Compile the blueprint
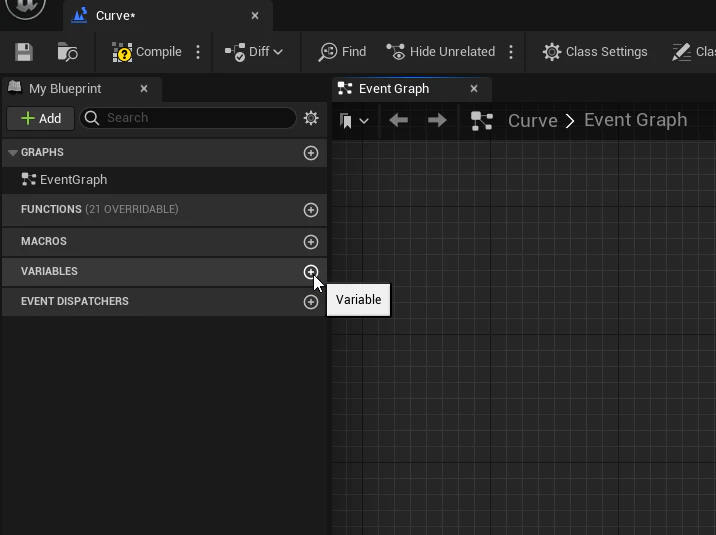 (147, 52)
